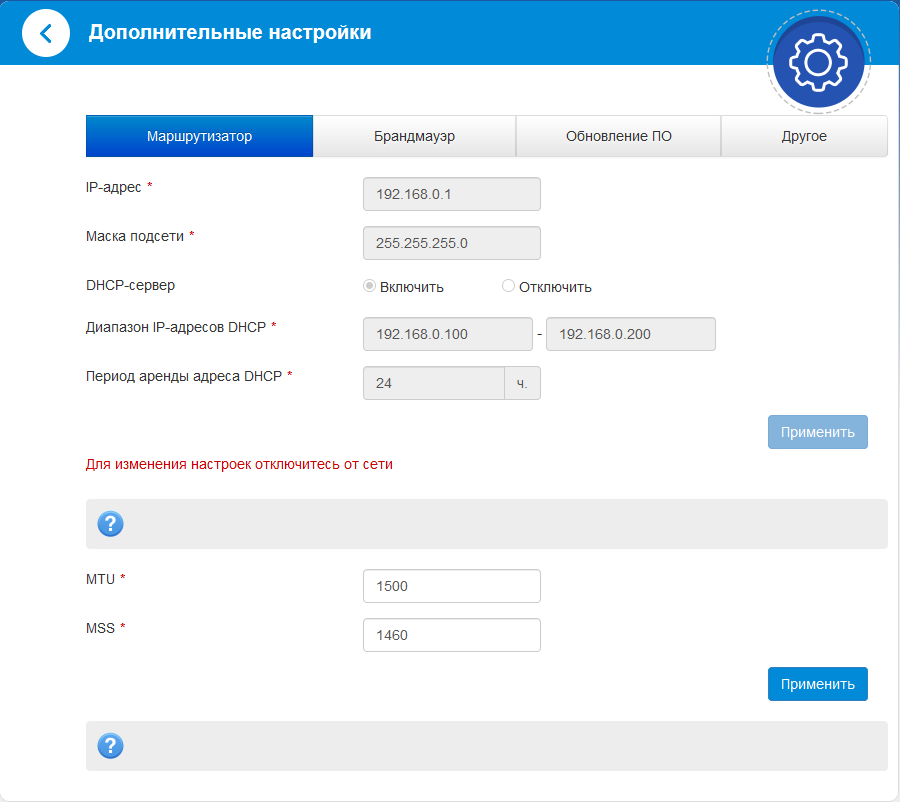
Task: Click Применить under the MSS field
Action: click(817, 684)
